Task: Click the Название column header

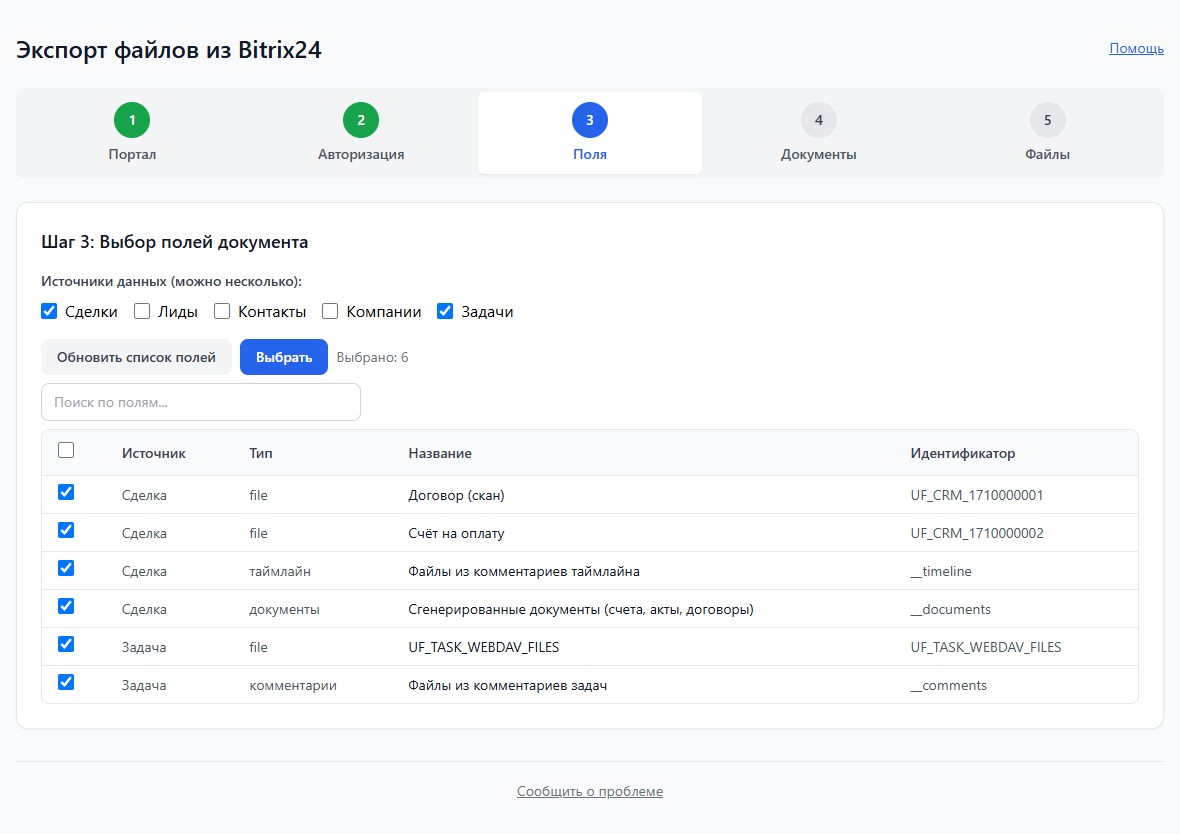Action: click(x=439, y=453)
